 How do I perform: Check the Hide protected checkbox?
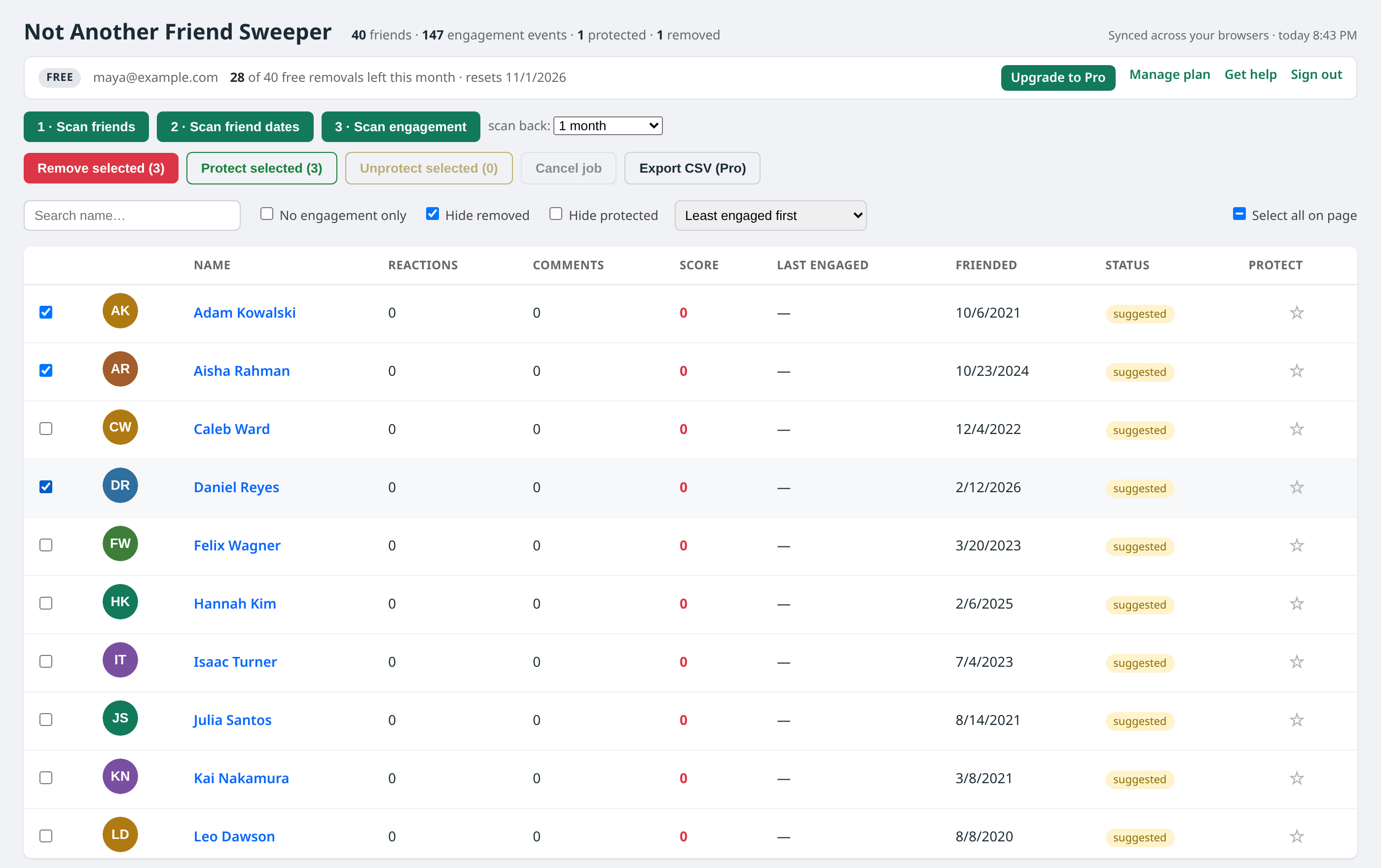point(556,214)
